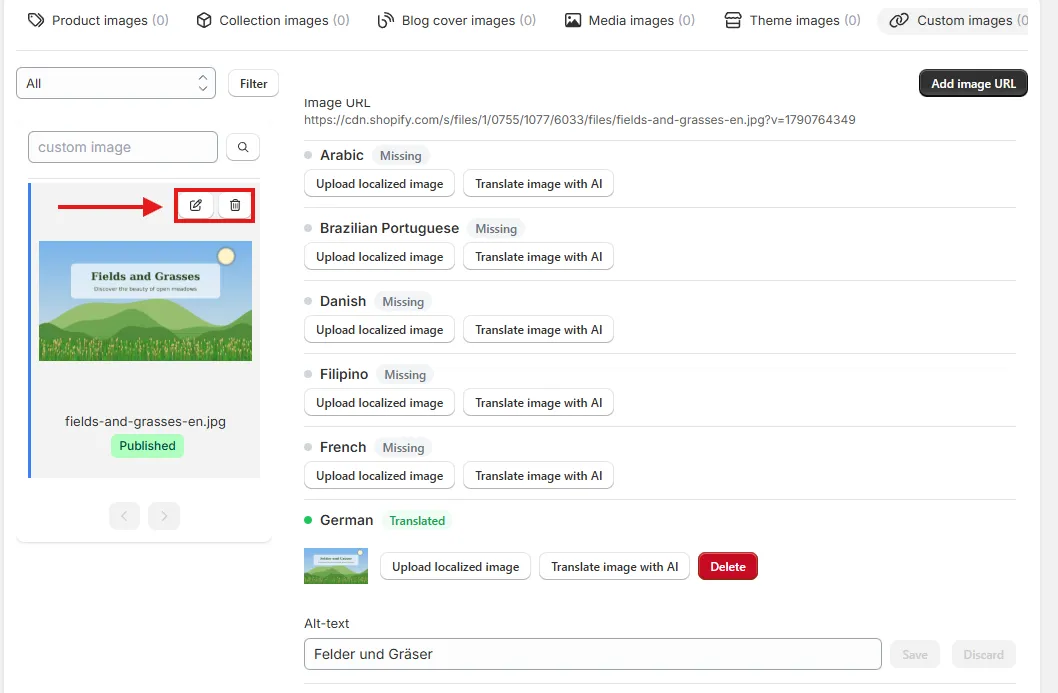Click the Alt-text field with Felder und Gräser
The image size is (1058, 693).
click(x=592, y=654)
